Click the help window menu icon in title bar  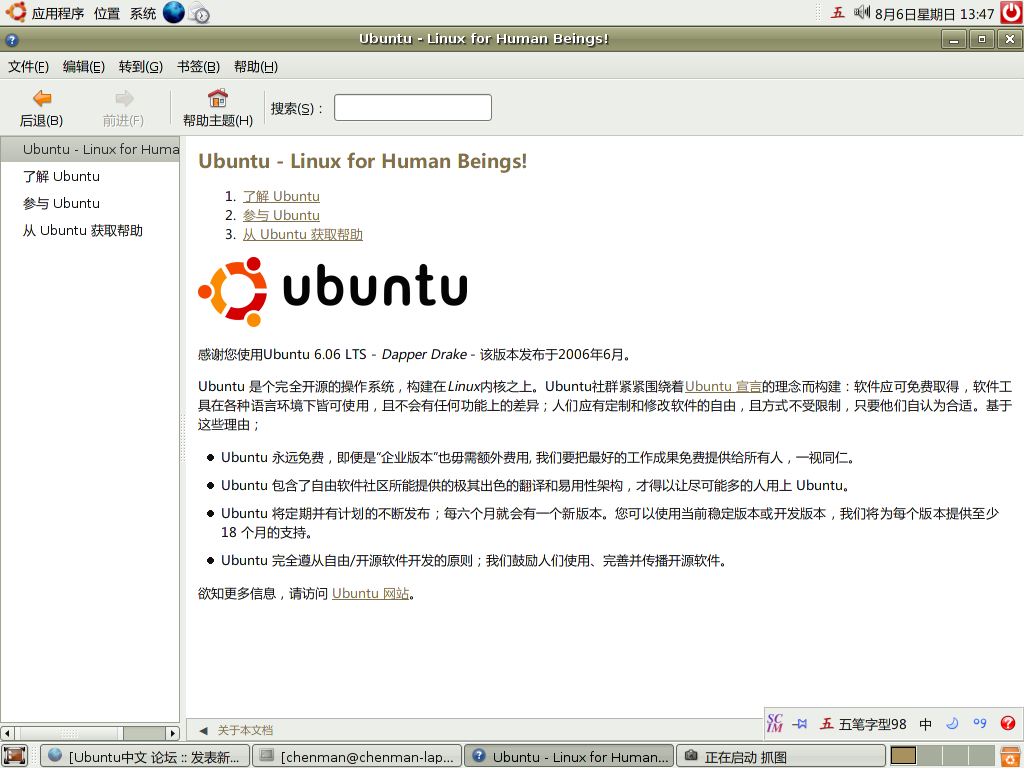tap(12, 39)
